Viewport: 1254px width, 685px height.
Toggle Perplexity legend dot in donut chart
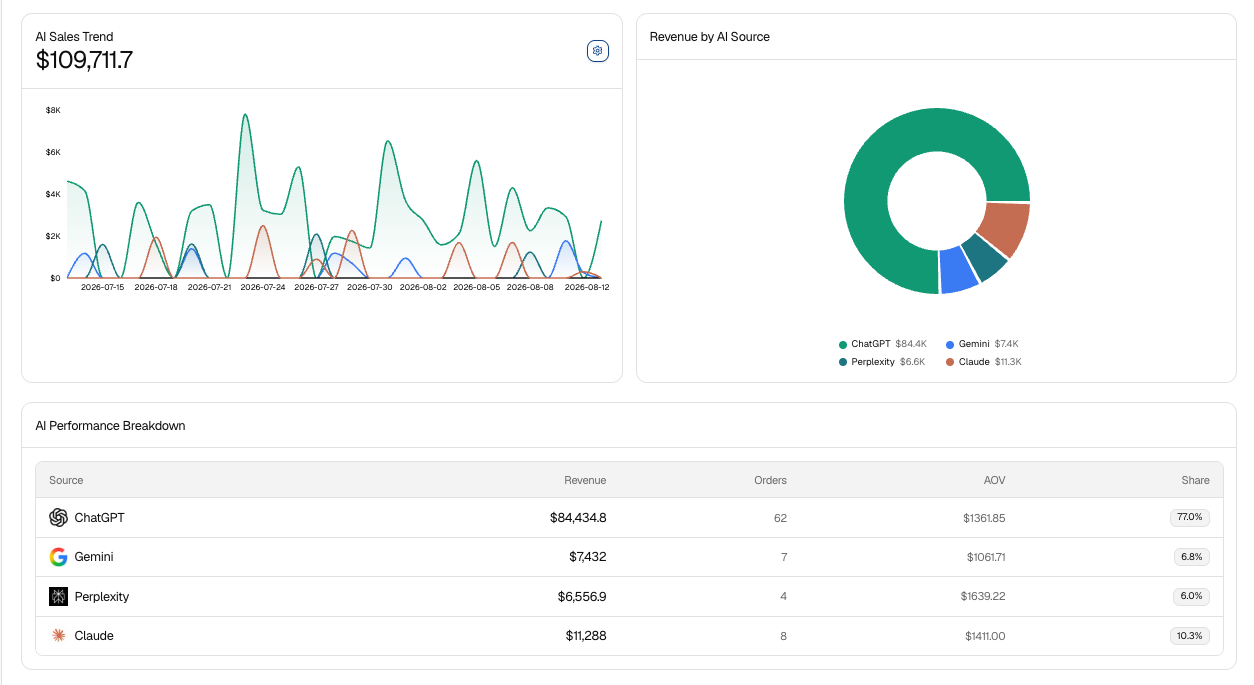843,362
